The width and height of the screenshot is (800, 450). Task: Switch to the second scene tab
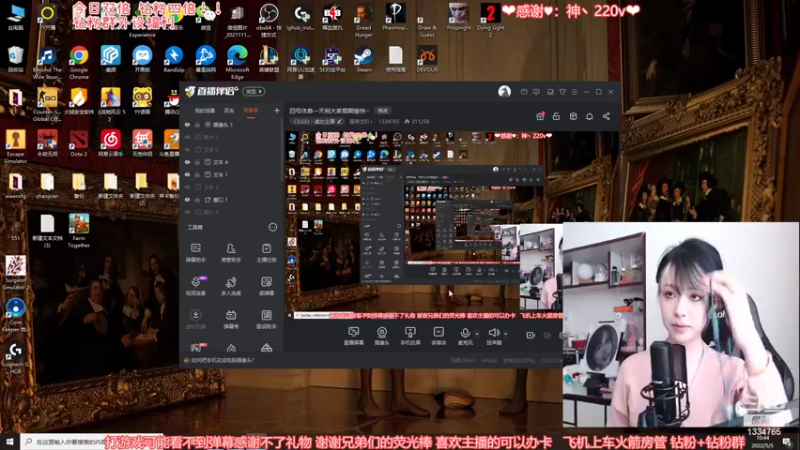[229, 110]
